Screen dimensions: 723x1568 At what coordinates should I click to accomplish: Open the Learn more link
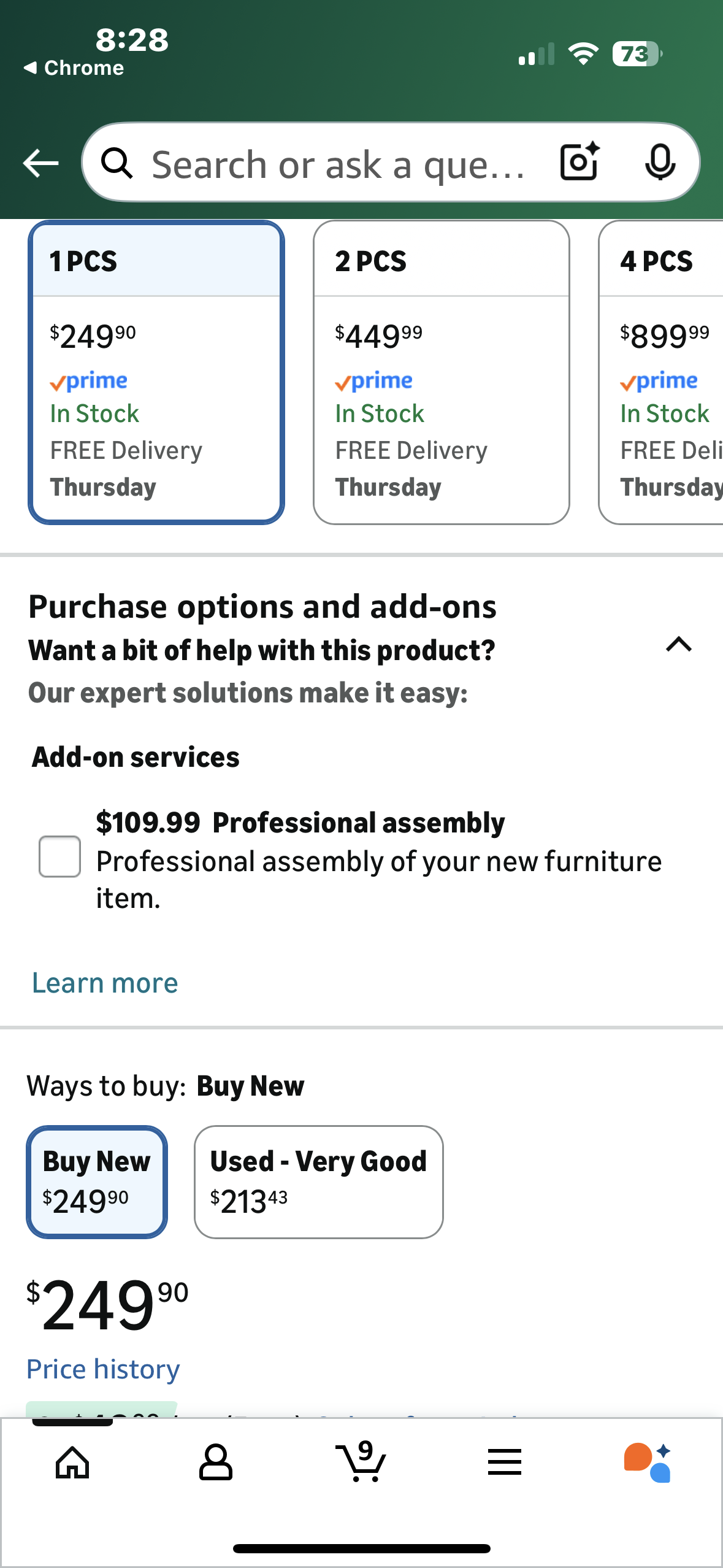click(105, 983)
